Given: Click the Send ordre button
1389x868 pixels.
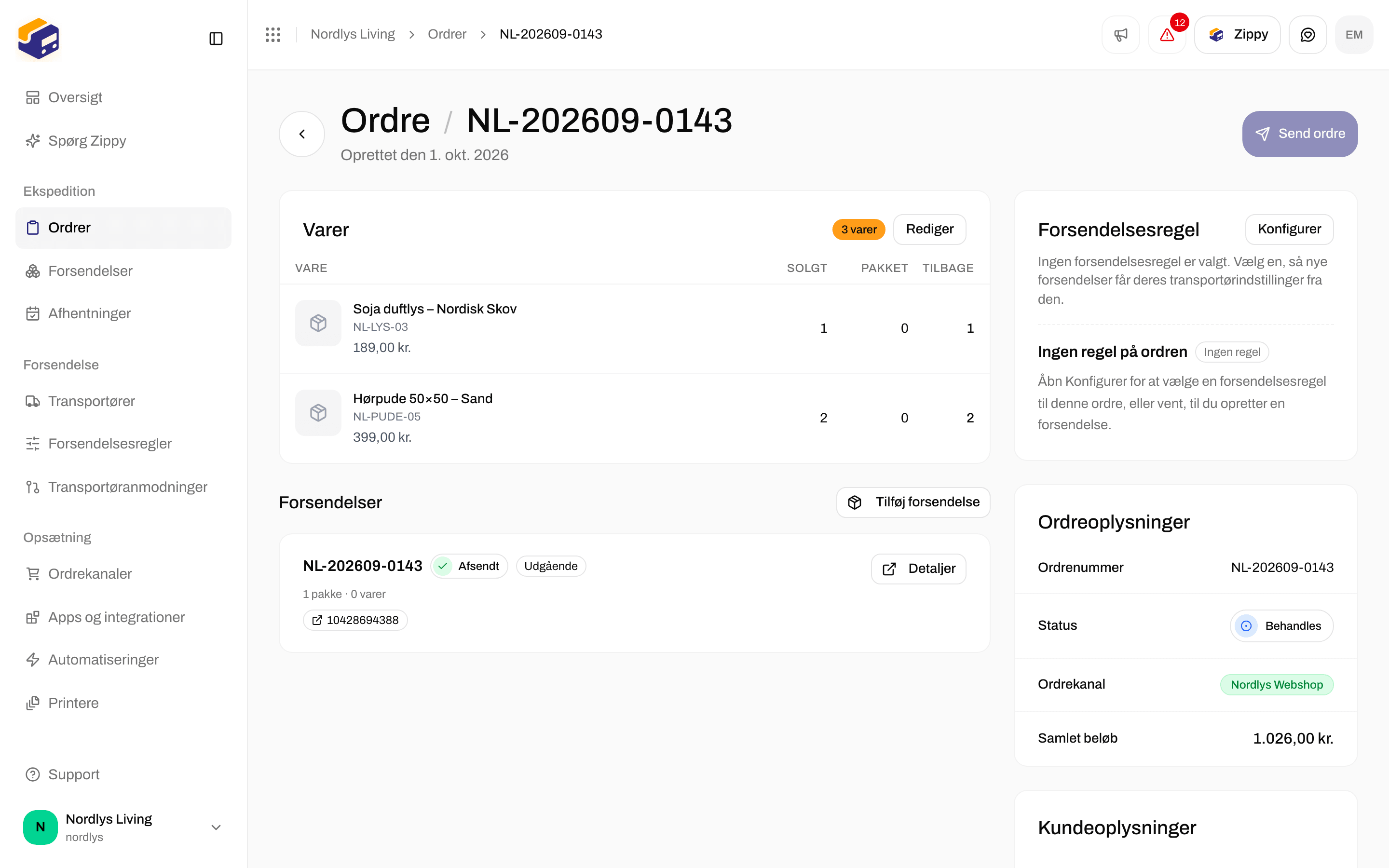Looking at the screenshot, I should click(x=1300, y=134).
